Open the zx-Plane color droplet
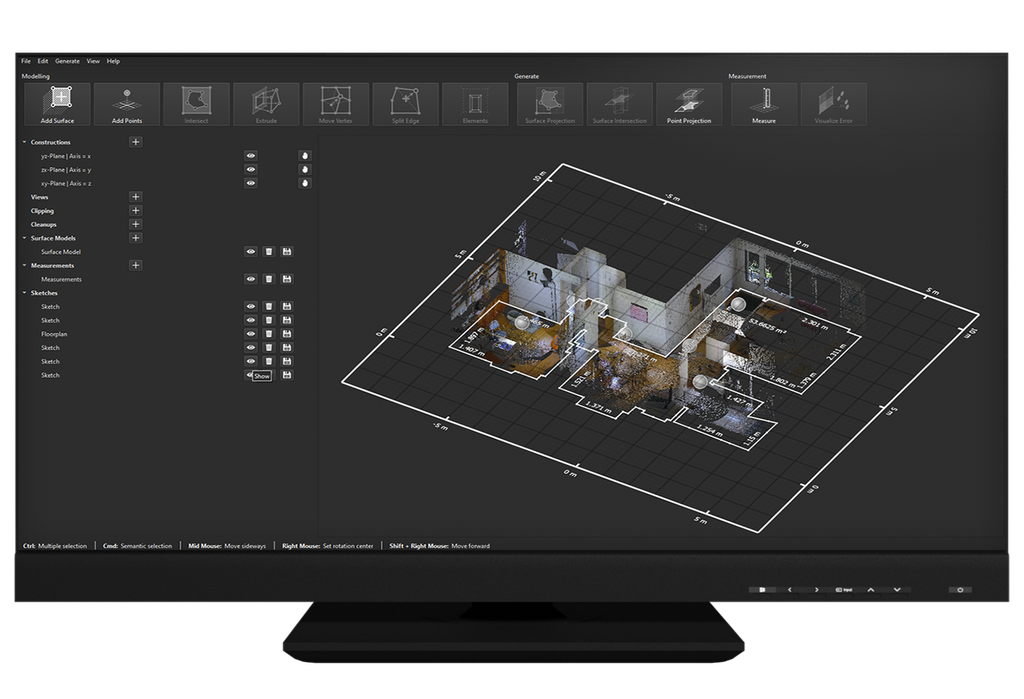1024x699 pixels. point(305,169)
